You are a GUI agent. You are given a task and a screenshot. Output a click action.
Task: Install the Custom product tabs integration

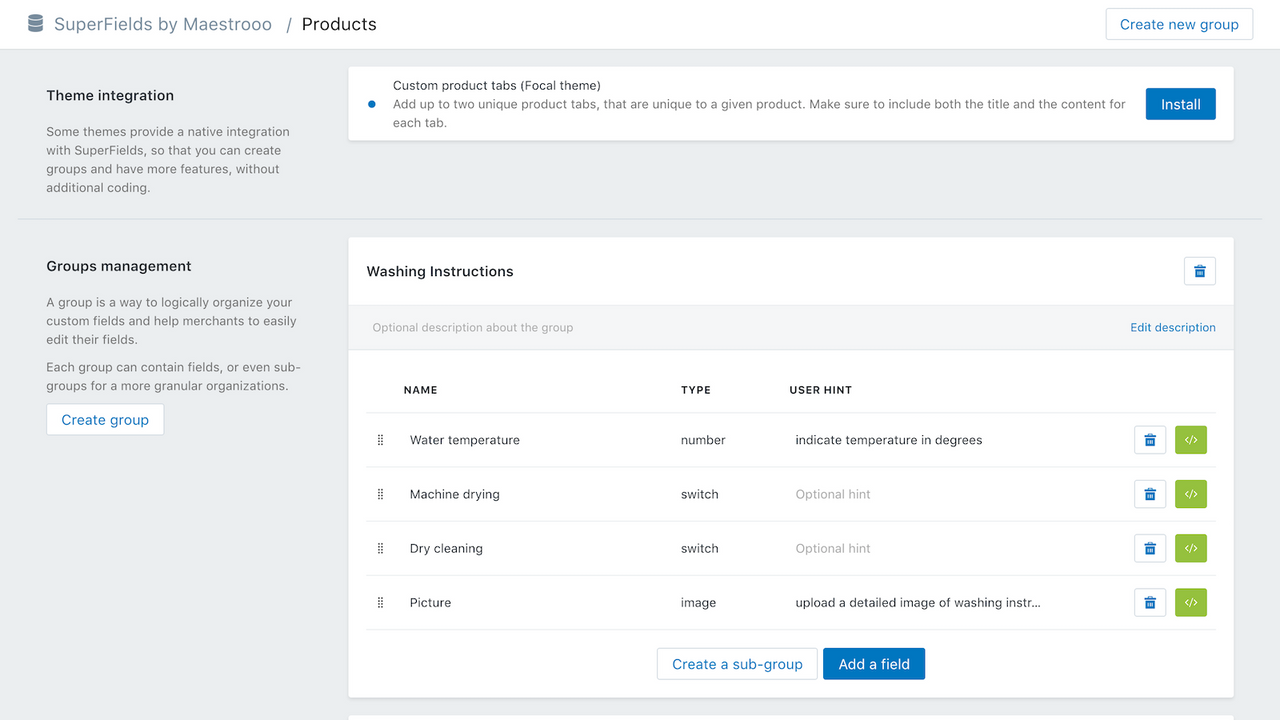click(x=1180, y=103)
